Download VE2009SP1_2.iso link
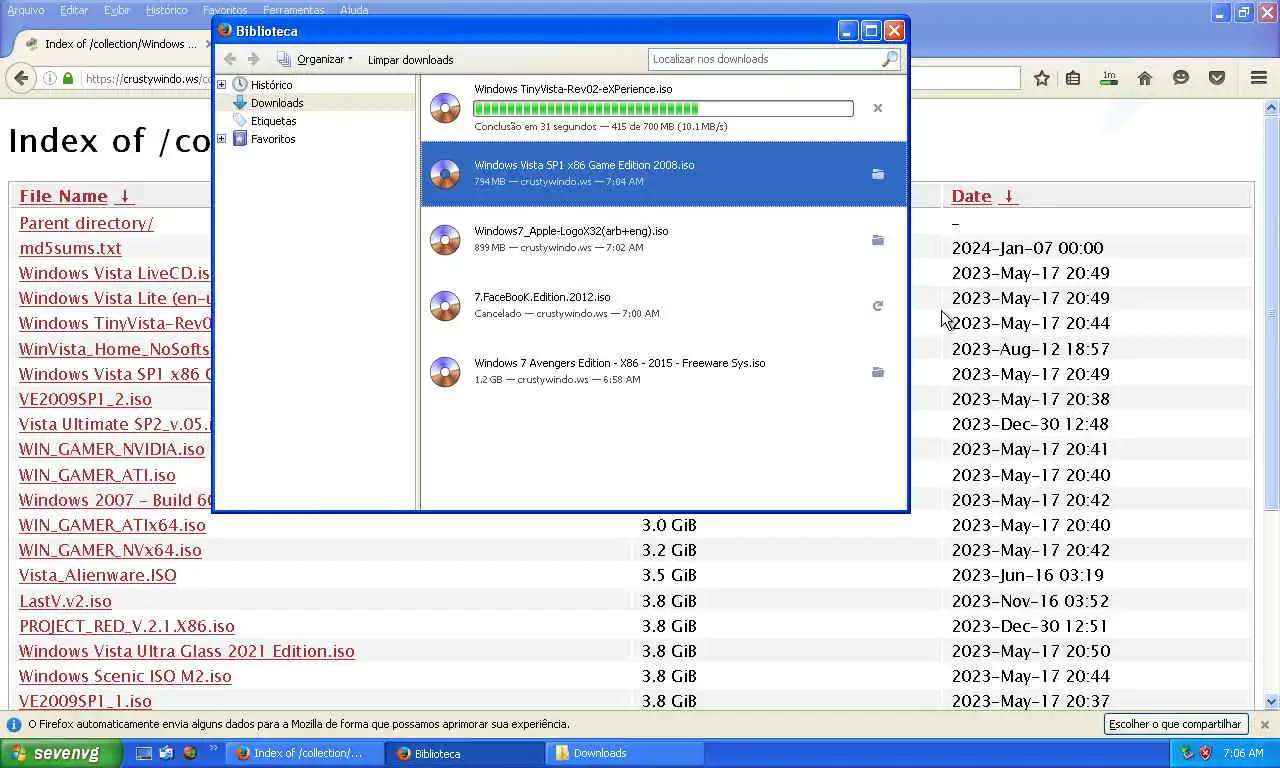 (85, 399)
